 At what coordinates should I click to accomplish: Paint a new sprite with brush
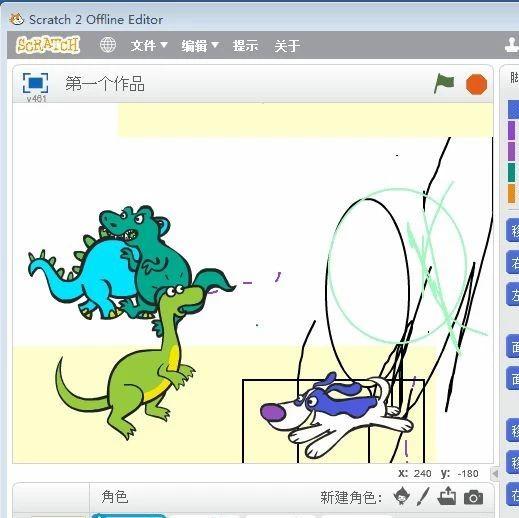coord(423,497)
